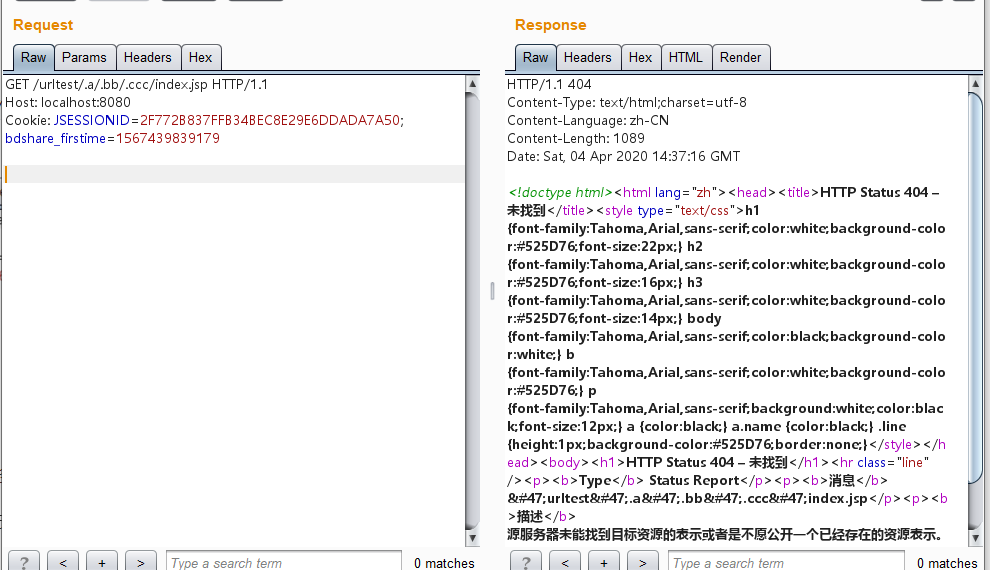Click the '+' search options button under Response

[604, 562]
